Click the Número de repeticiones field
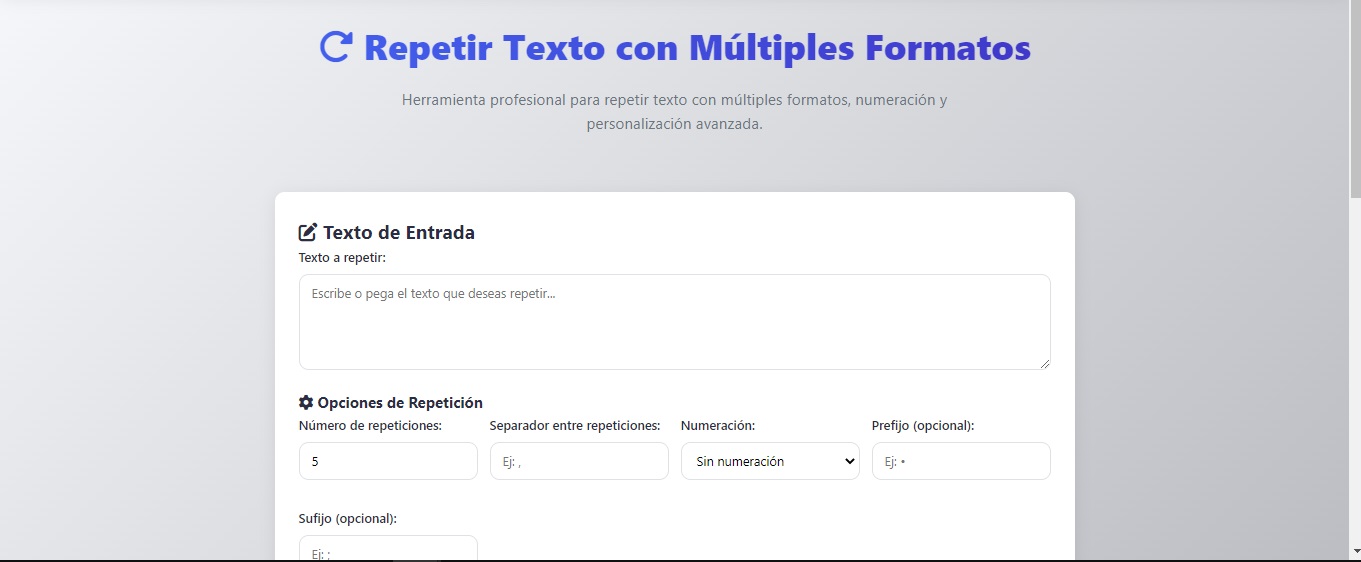 coord(388,461)
